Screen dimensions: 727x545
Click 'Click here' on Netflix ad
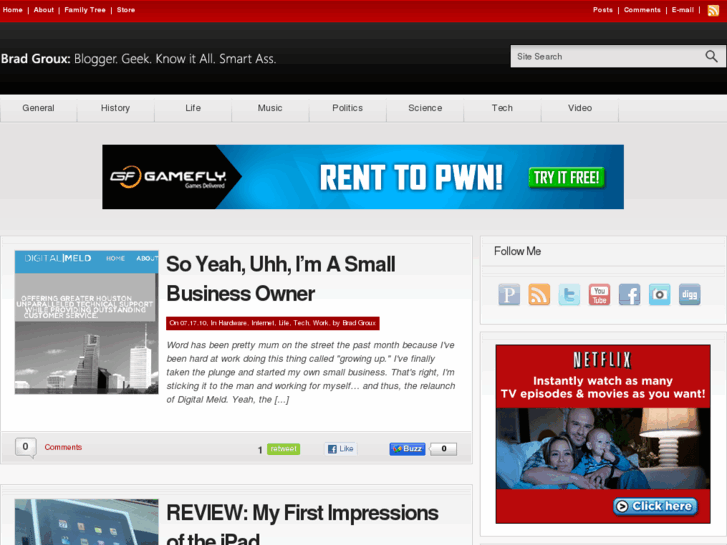pos(656,506)
